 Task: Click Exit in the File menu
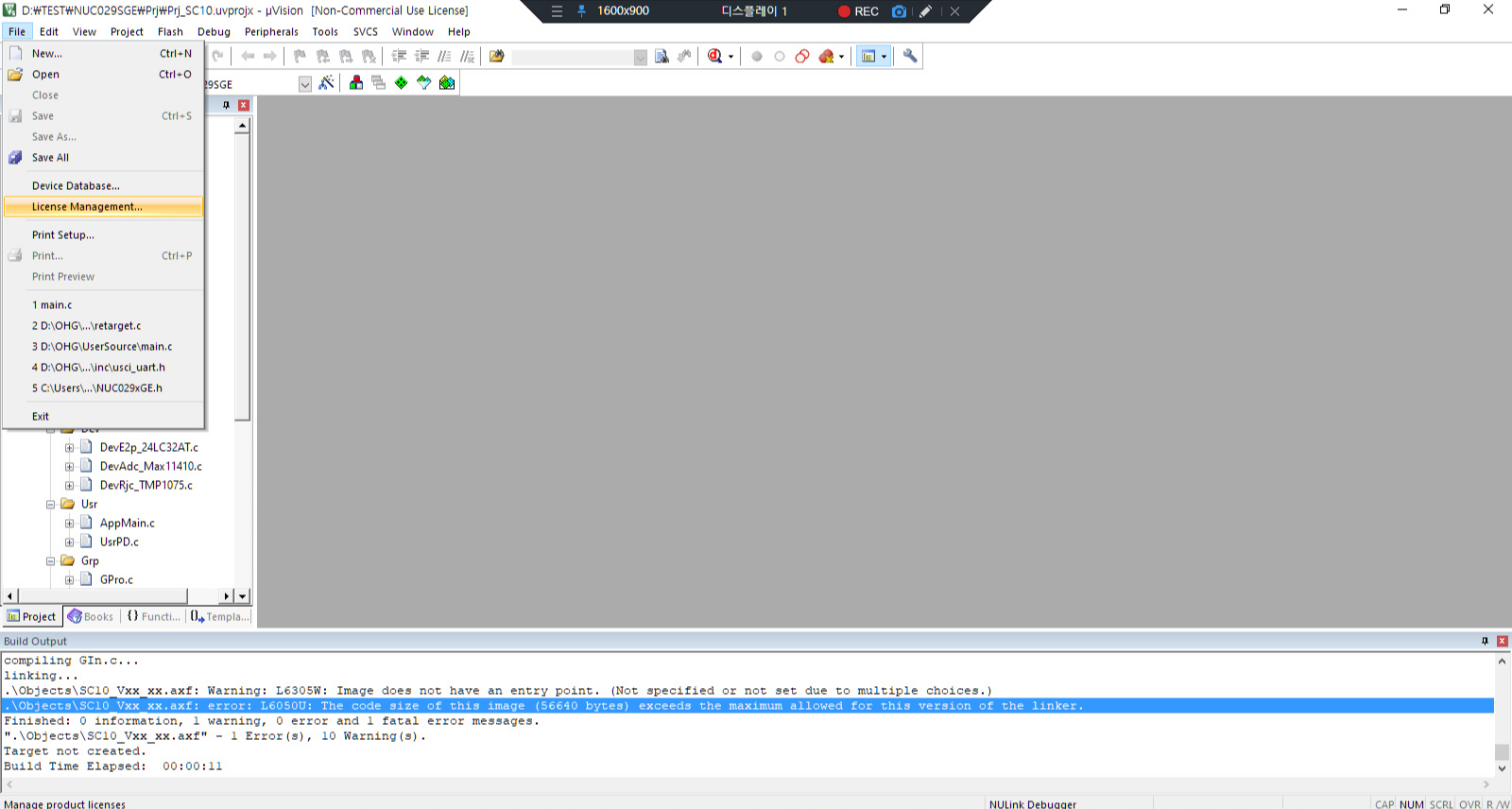pos(103,417)
